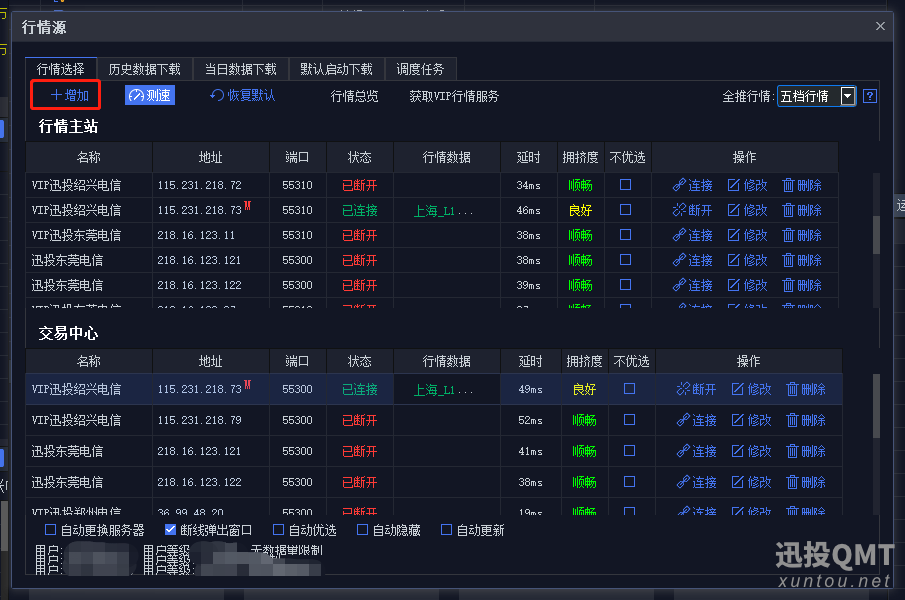Tick the 自动优选 checkbox
Viewport: 905px width, 600px height.
click(278, 530)
